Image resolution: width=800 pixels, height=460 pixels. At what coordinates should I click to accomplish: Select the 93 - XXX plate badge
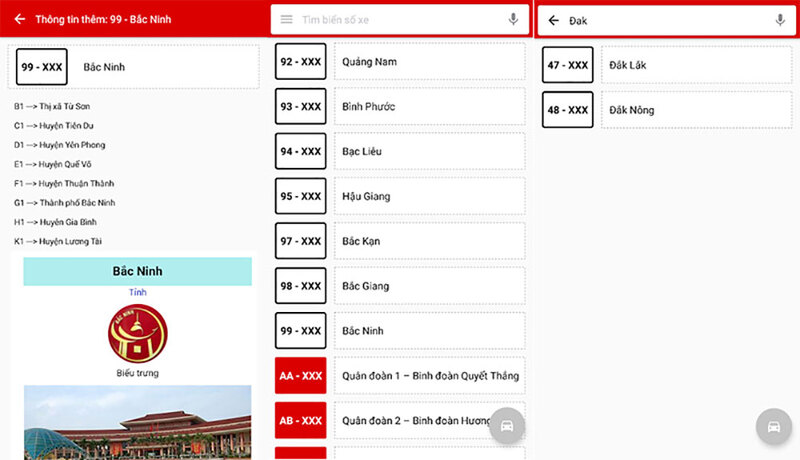301,106
